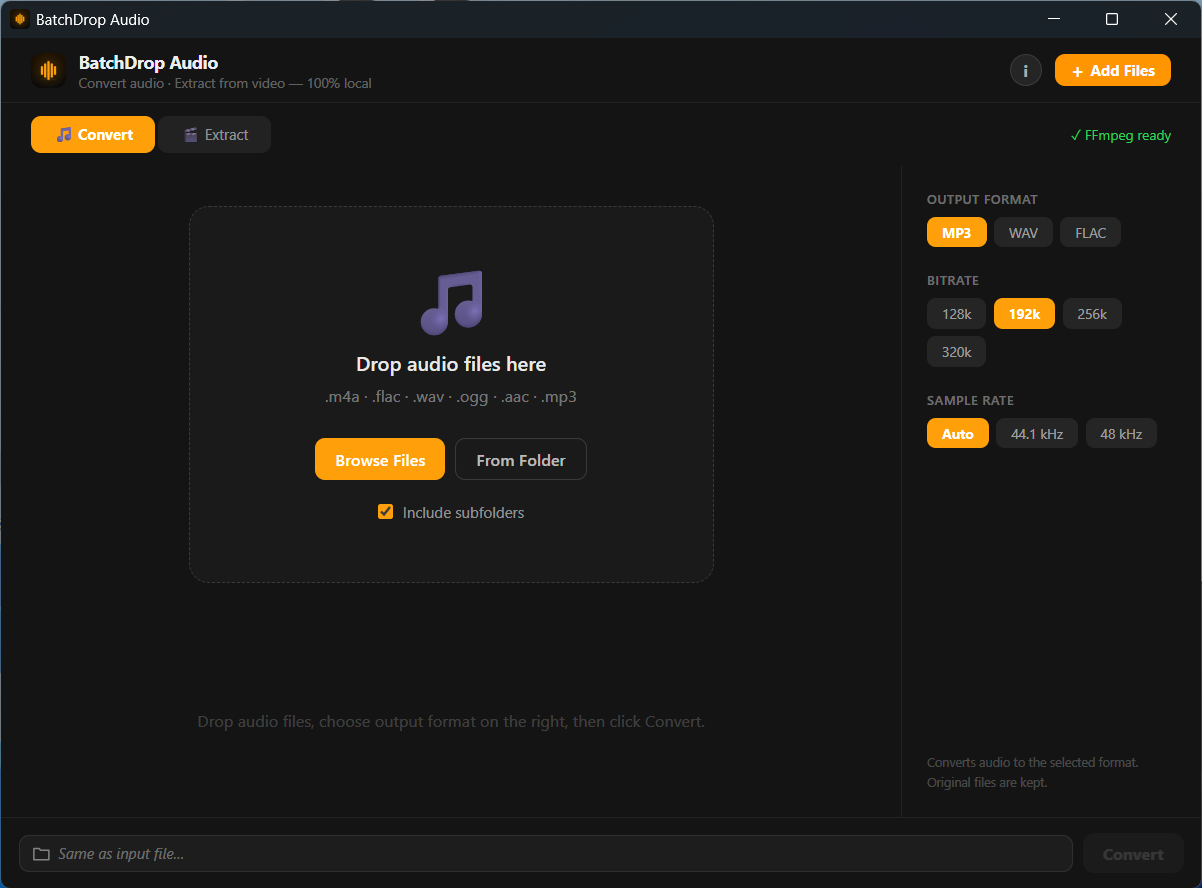Viewport: 1202px width, 888px height.
Task: Select FLAC output format
Action: pyautogui.click(x=1091, y=233)
